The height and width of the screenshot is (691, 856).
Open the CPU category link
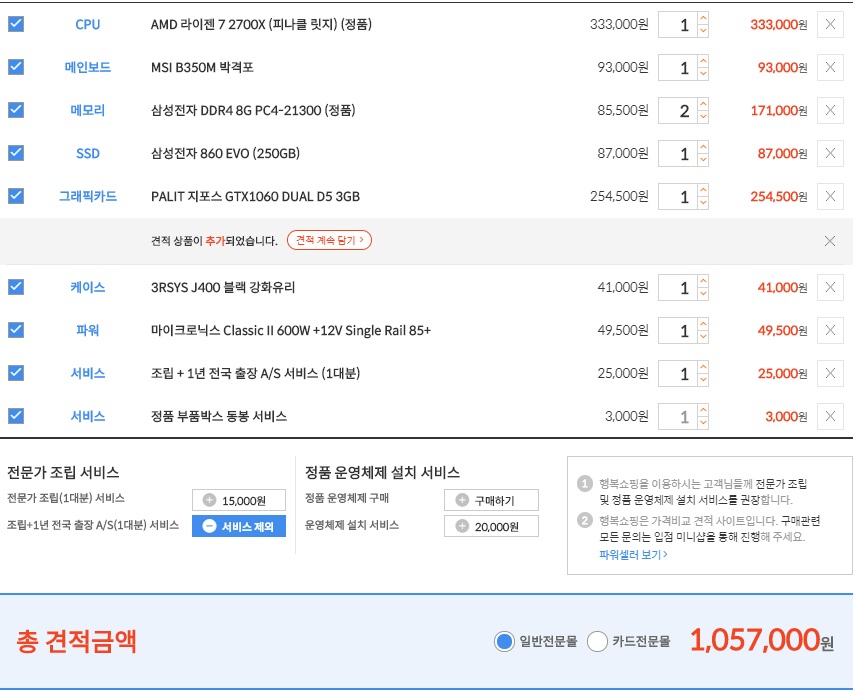[87, 25]
